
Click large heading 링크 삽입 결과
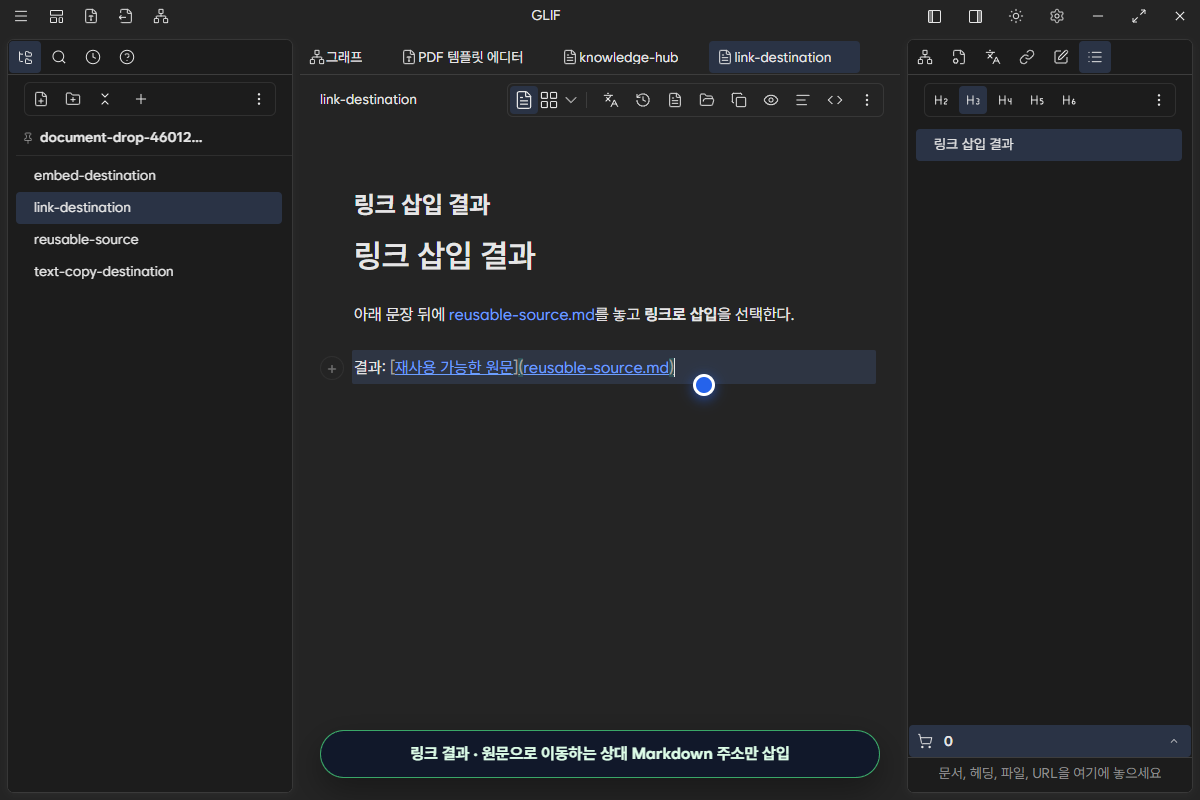(445, 256)
